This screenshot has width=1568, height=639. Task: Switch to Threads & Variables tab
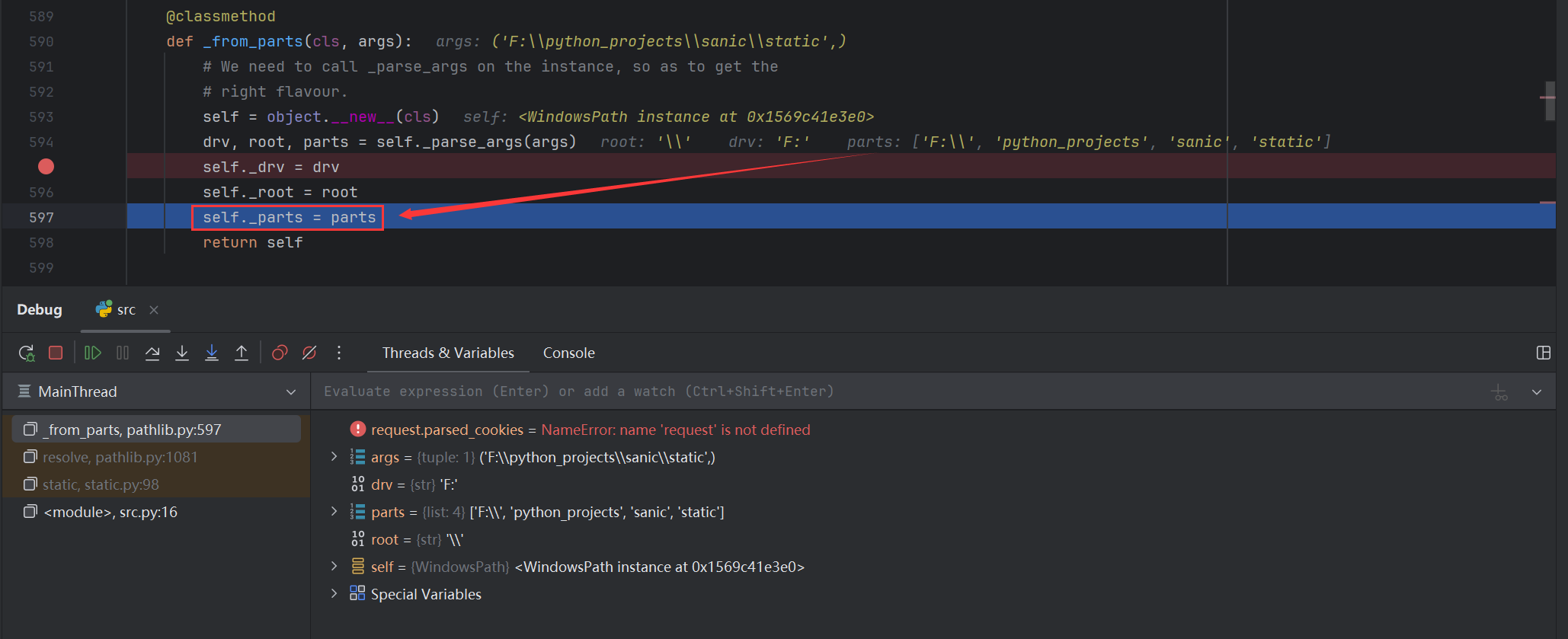[x=448, y=353]
